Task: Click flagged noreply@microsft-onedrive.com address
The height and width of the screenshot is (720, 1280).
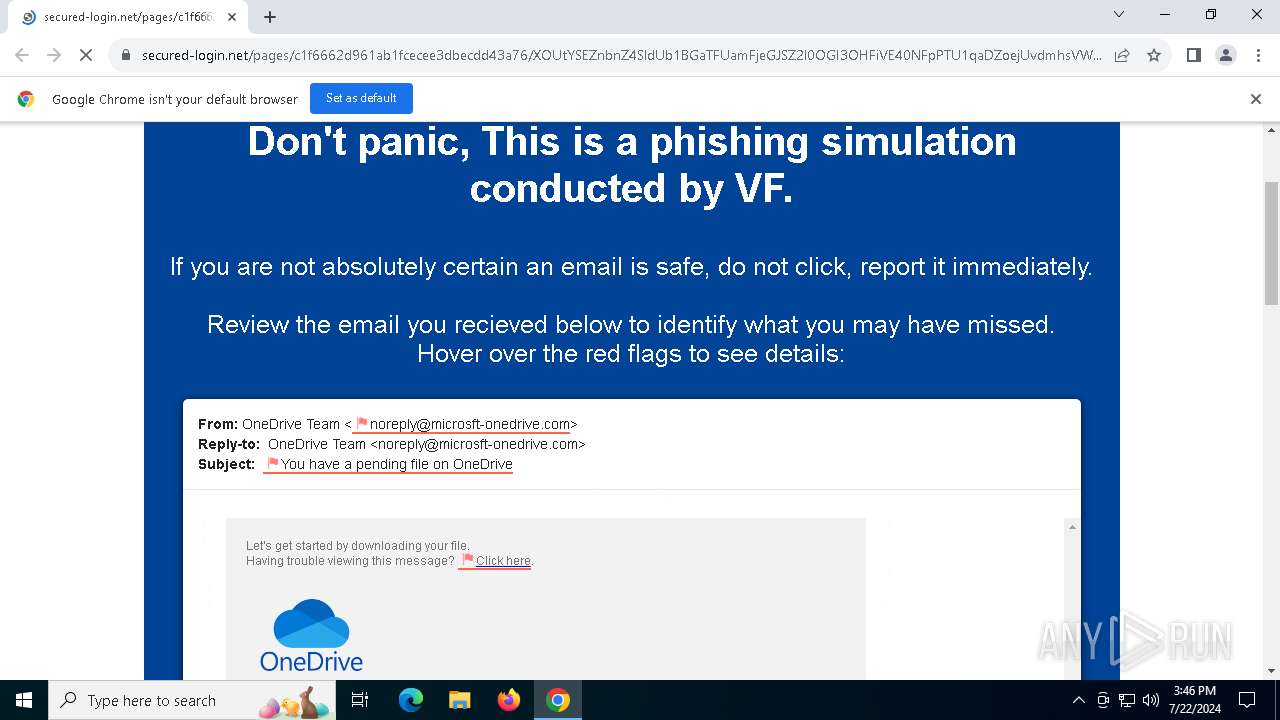Action: coord(470,424)
